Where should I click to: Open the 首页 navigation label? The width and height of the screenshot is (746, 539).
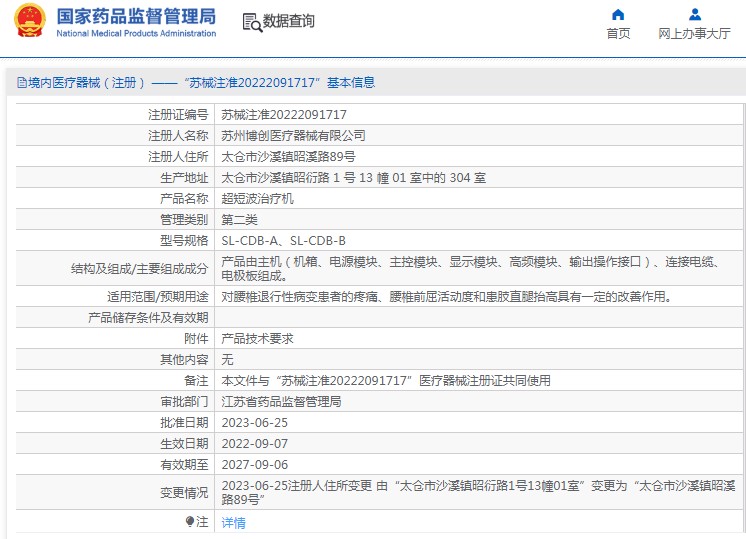coord(618,34)
